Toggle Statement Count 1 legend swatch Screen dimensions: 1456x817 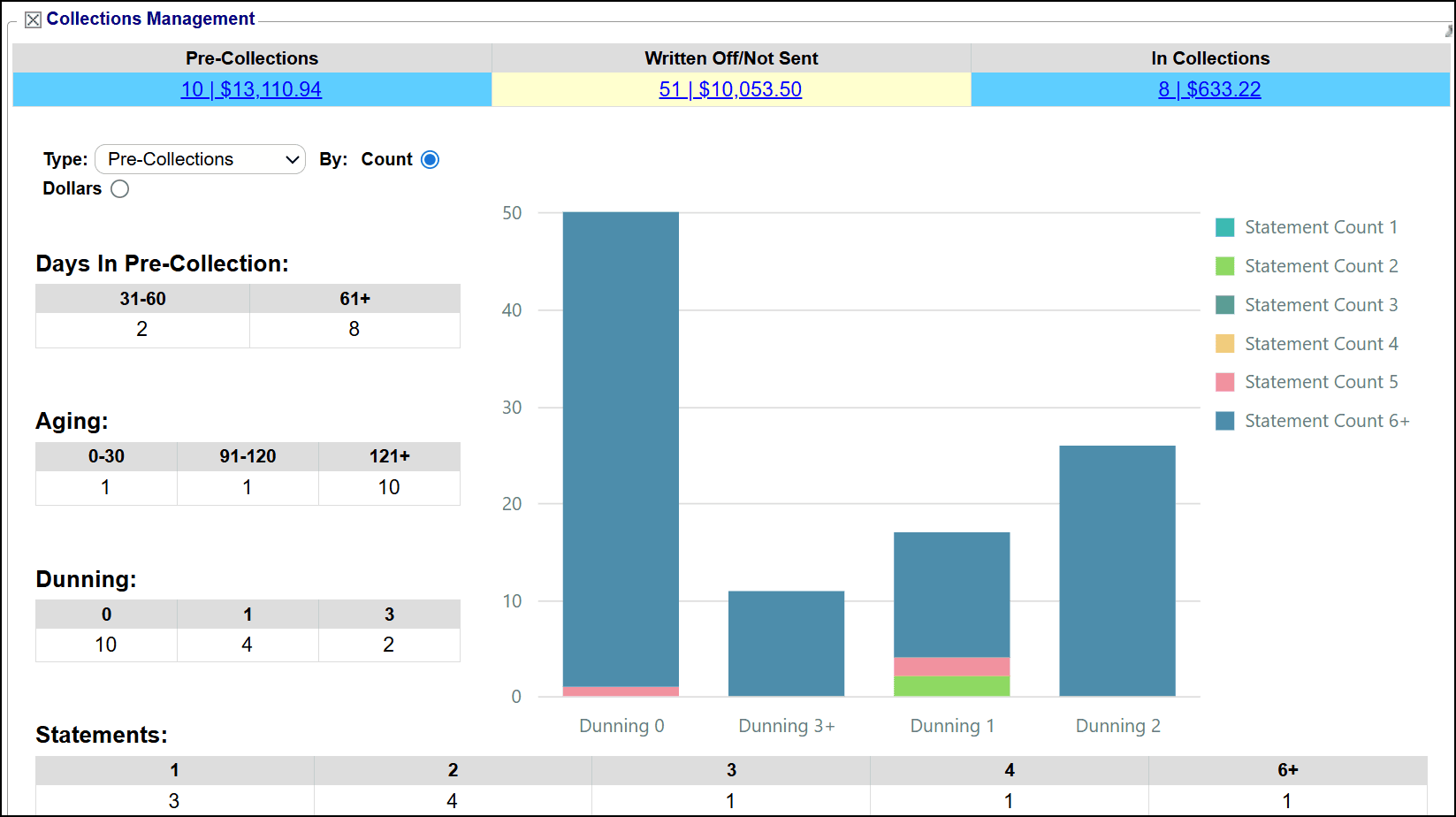click(x=1224, y=227)
